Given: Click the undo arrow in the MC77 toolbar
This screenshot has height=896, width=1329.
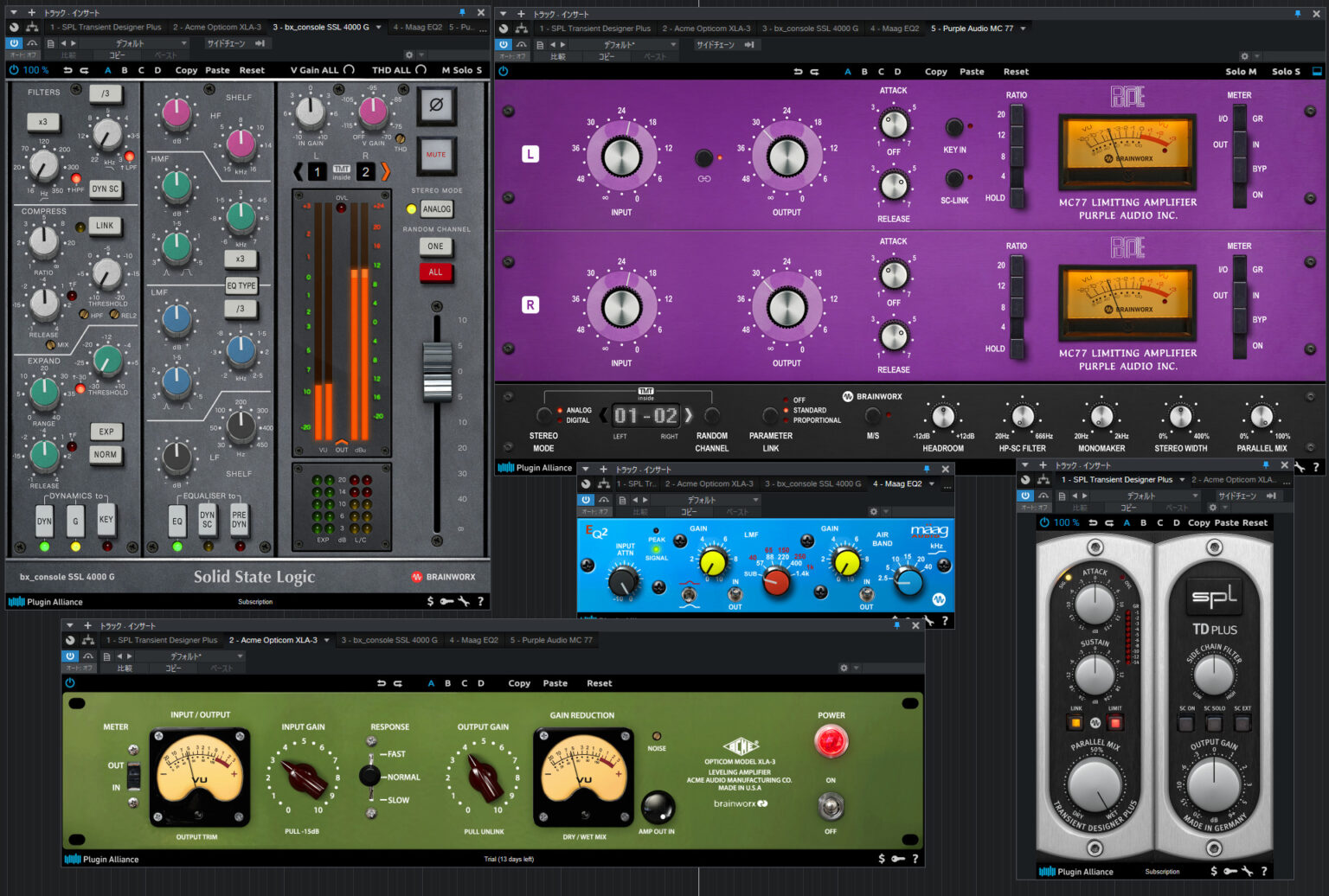Looking at the screenshot, I should pyautogui.click(x=798, y=72).
